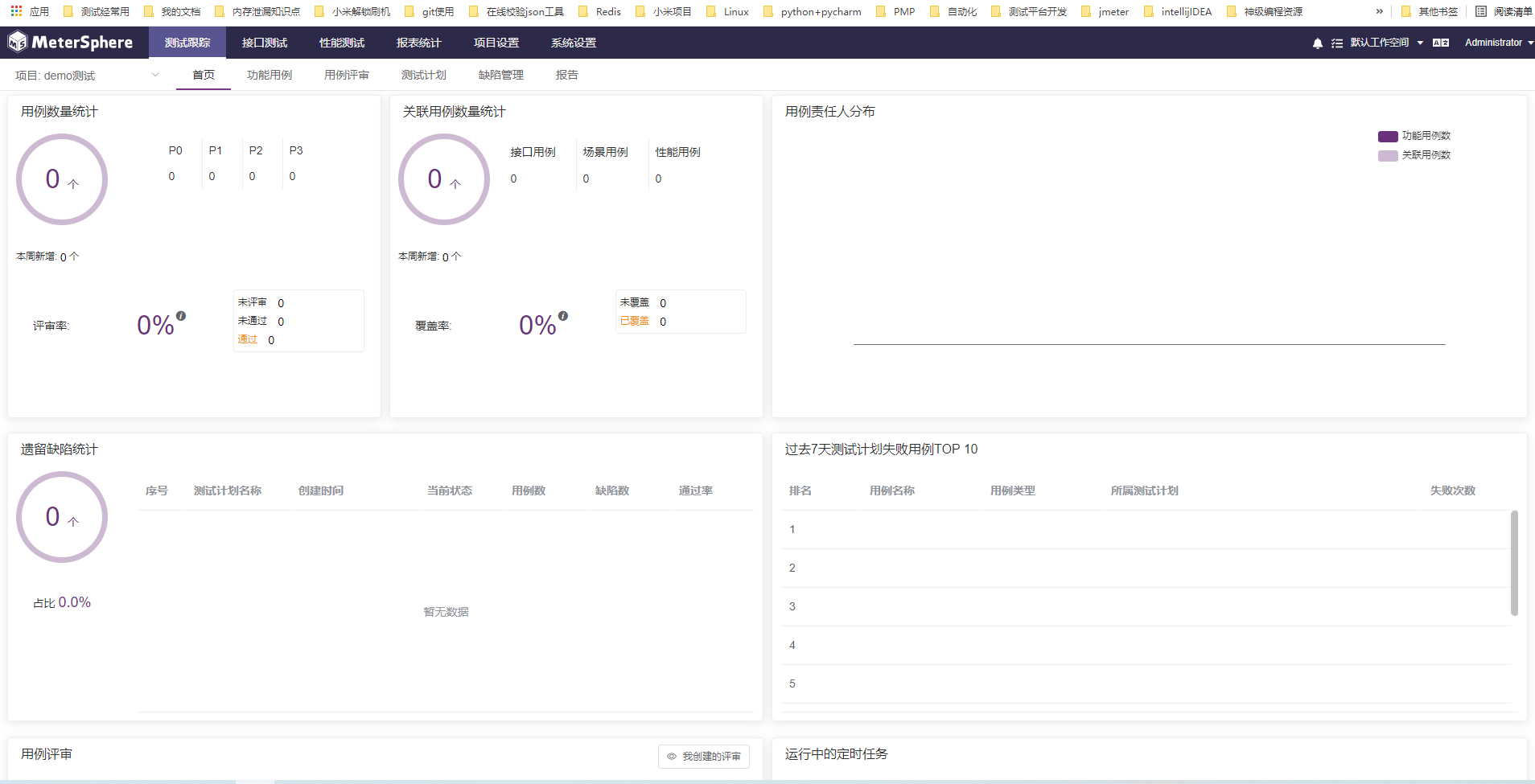This screenshot has height=784, width=1535.
Task: Click the 阅读清单 reading list icon
Action: tap(1481, 11)
